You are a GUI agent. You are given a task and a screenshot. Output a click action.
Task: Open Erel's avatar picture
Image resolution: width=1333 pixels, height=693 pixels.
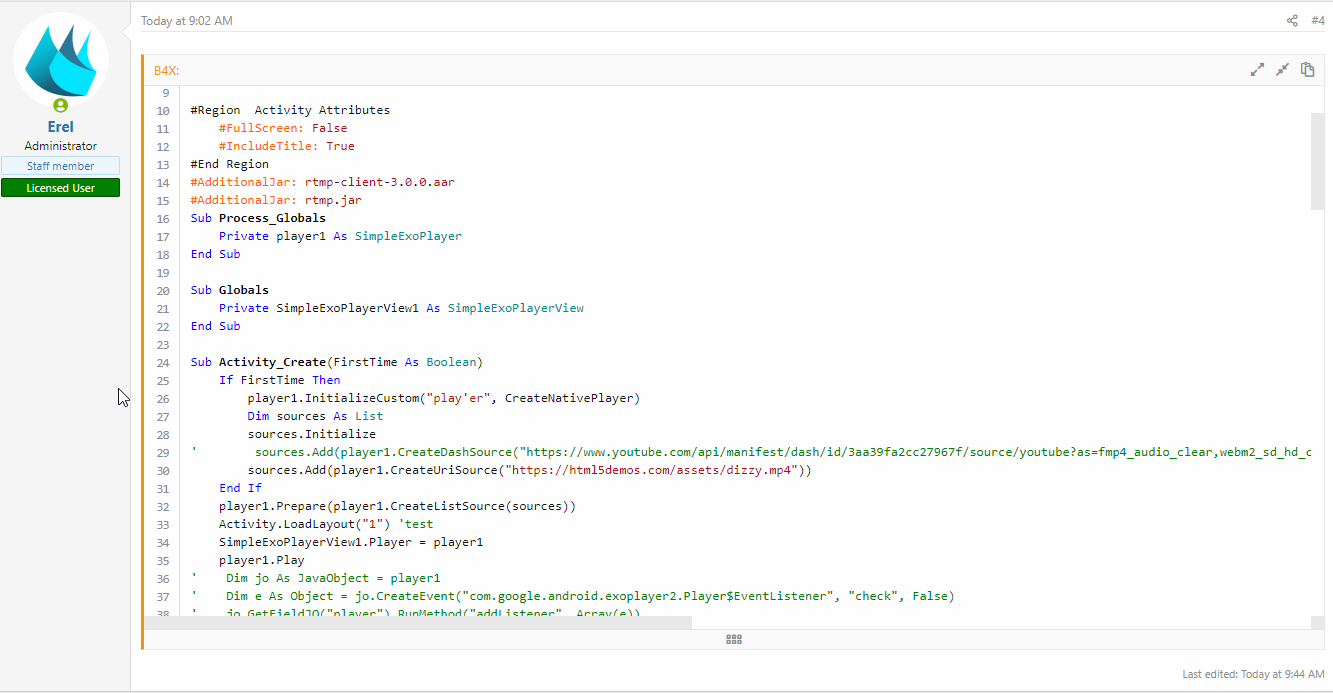[x=61, y=60]
